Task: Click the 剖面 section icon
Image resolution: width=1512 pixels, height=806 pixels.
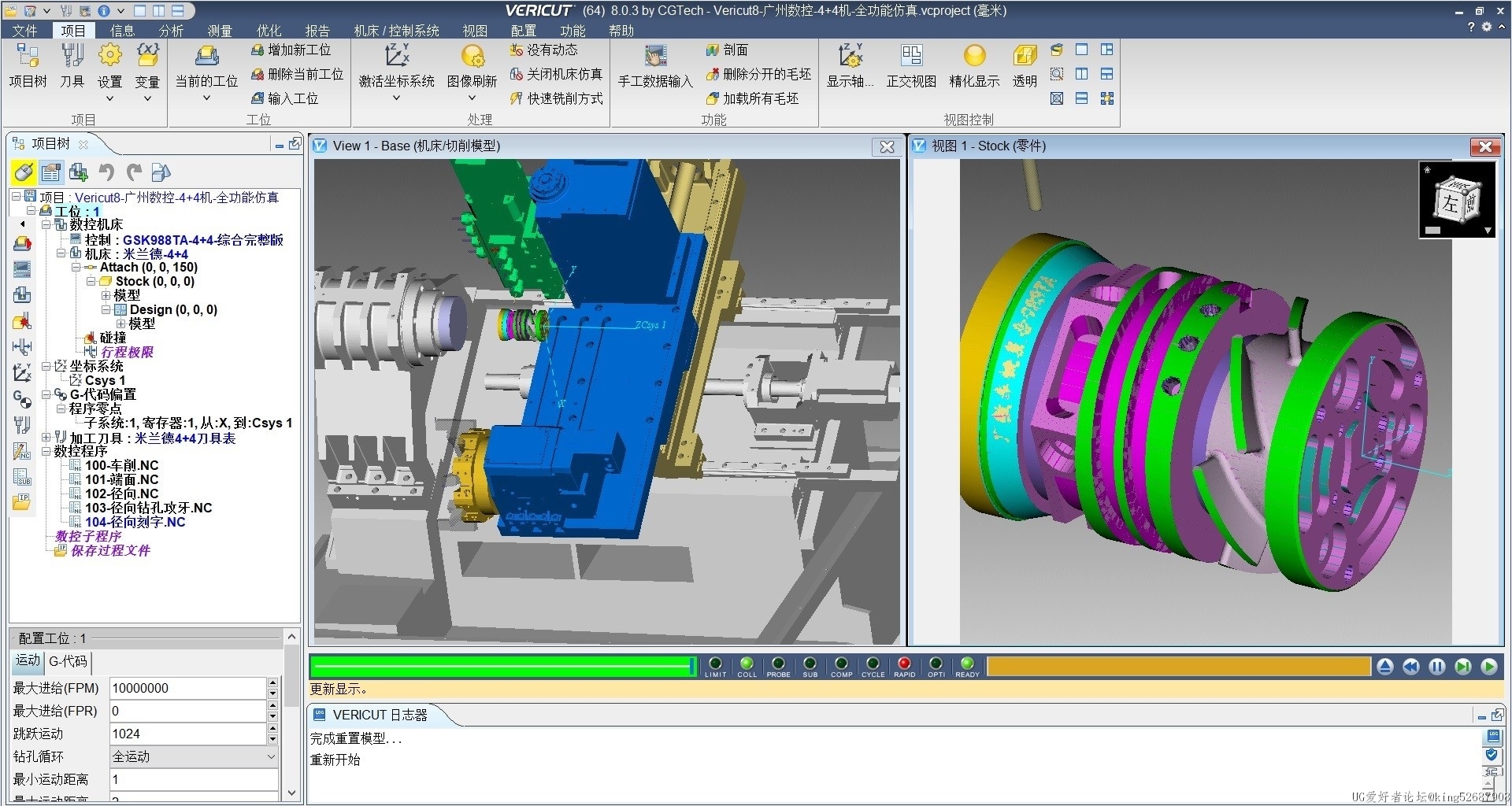Action: click(727, 50)
